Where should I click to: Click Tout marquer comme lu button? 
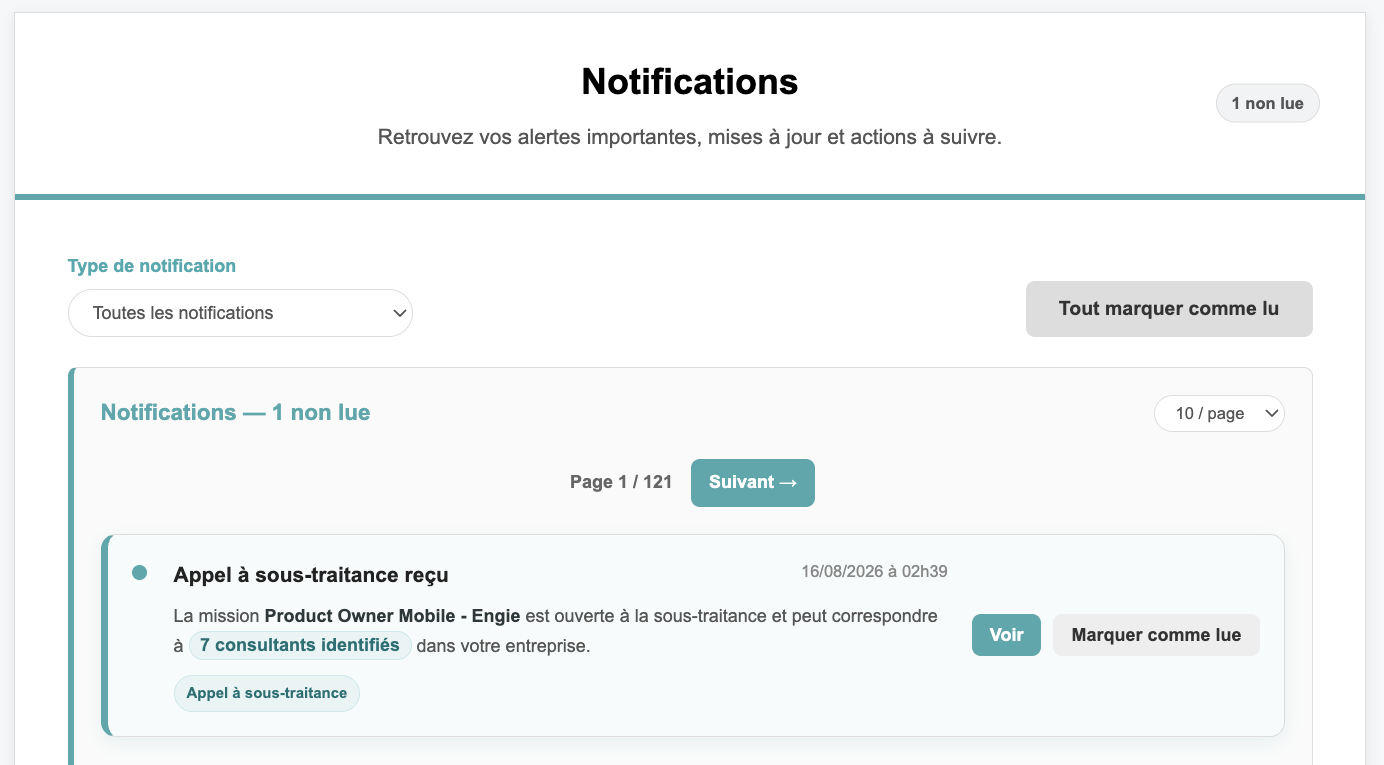1169,309
